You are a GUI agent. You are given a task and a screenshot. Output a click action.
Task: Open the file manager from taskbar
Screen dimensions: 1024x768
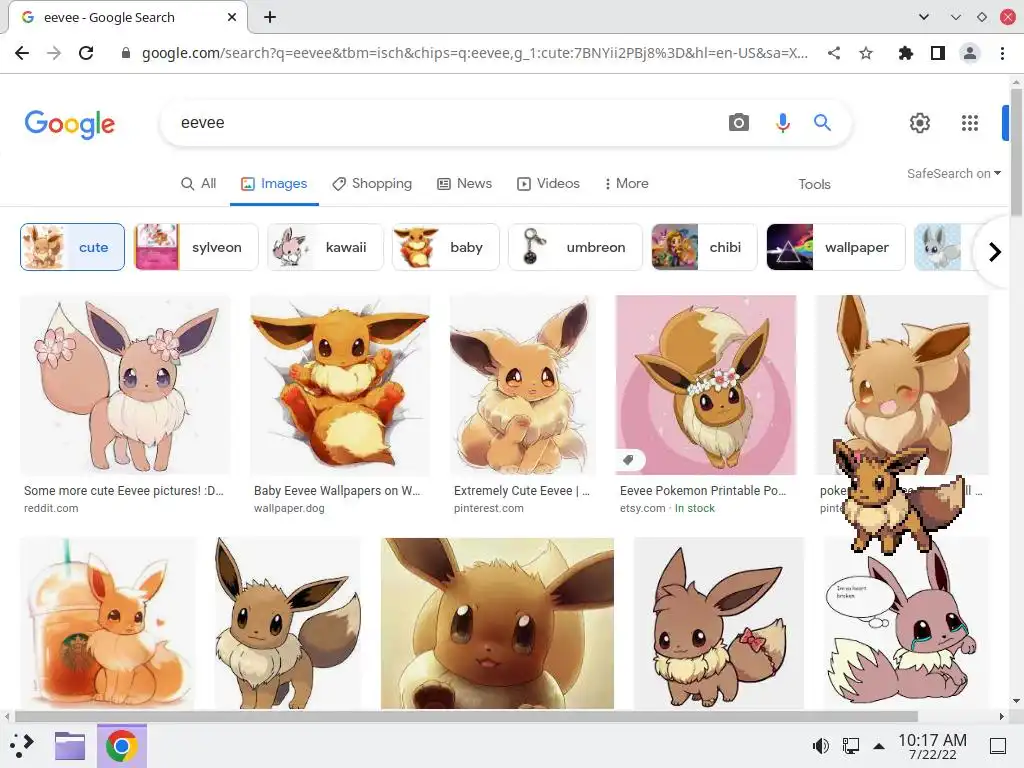tap(70, 745)
